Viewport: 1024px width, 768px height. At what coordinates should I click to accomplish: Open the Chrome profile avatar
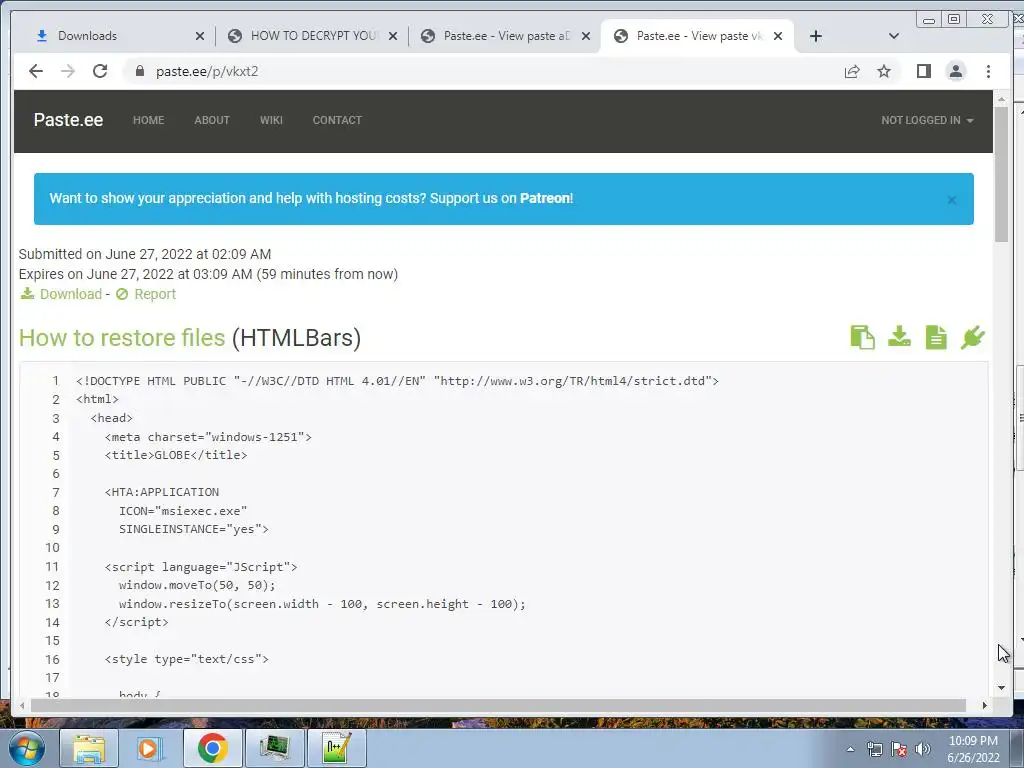[x=955, y=71]
